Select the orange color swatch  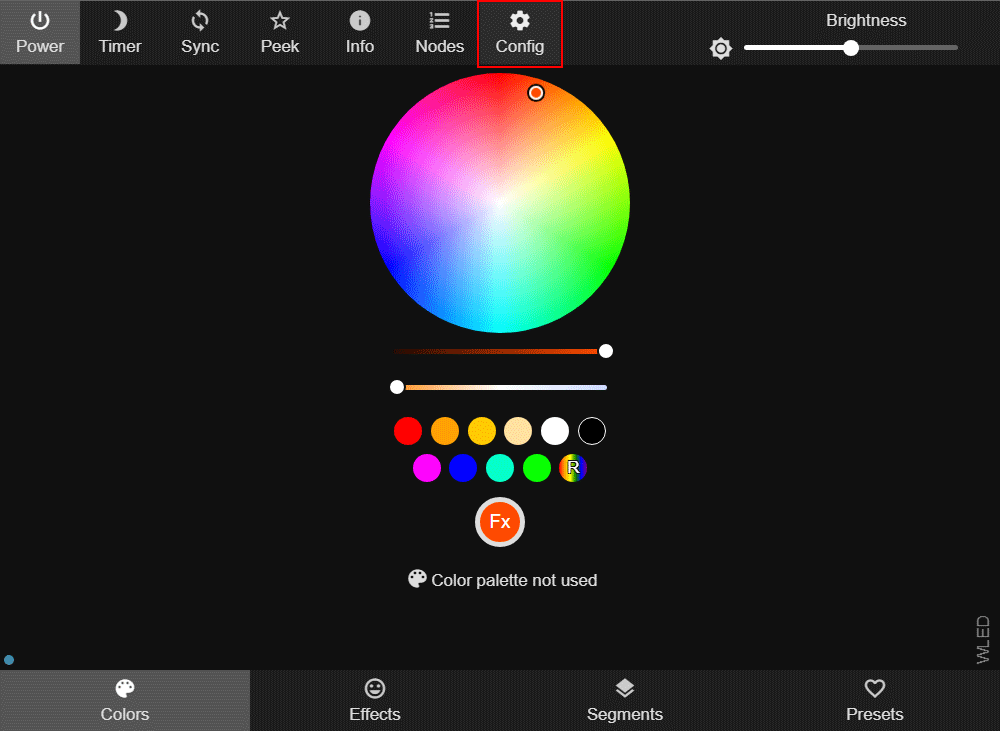(445, 431)
